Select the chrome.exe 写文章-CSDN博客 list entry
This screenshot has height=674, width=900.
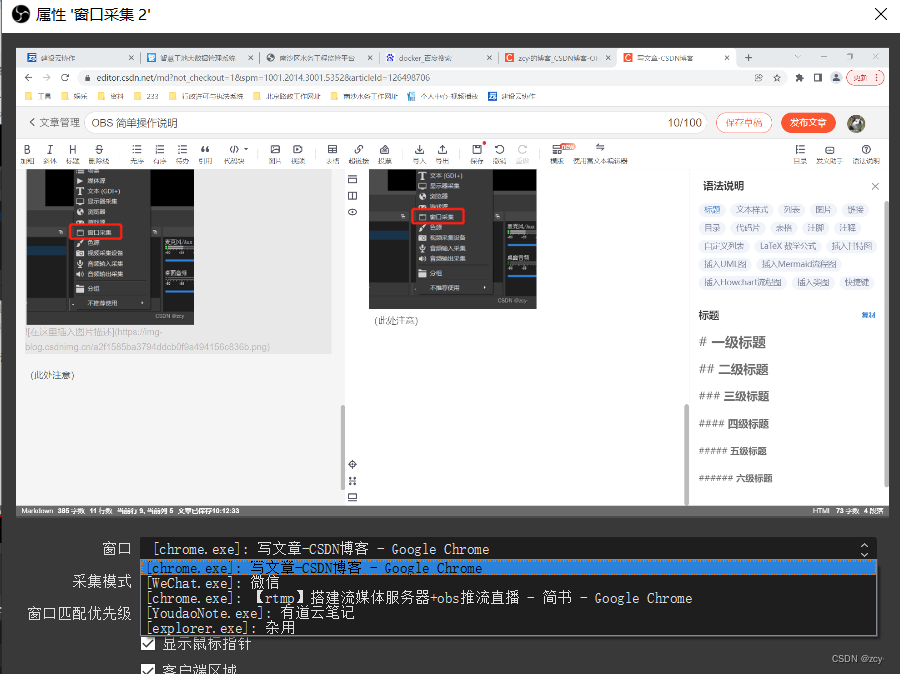pos(508,568)
